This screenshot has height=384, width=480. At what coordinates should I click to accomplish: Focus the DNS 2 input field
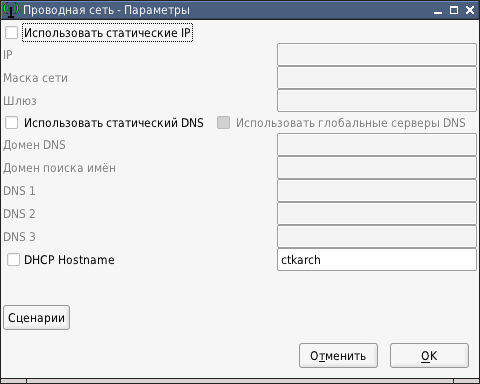[377, 214]
